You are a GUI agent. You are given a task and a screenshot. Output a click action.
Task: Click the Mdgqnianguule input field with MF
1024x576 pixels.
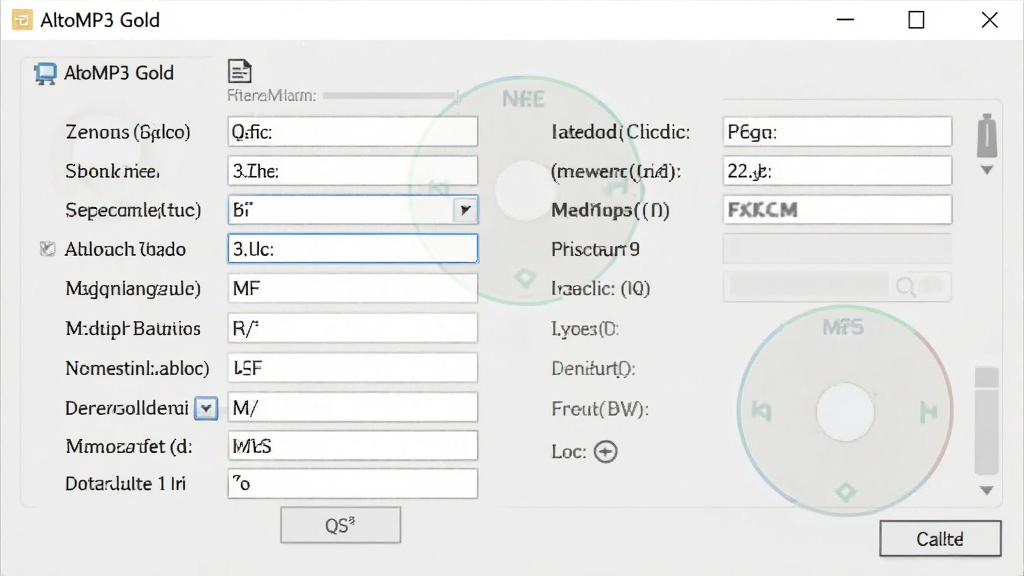pos(353,288)
